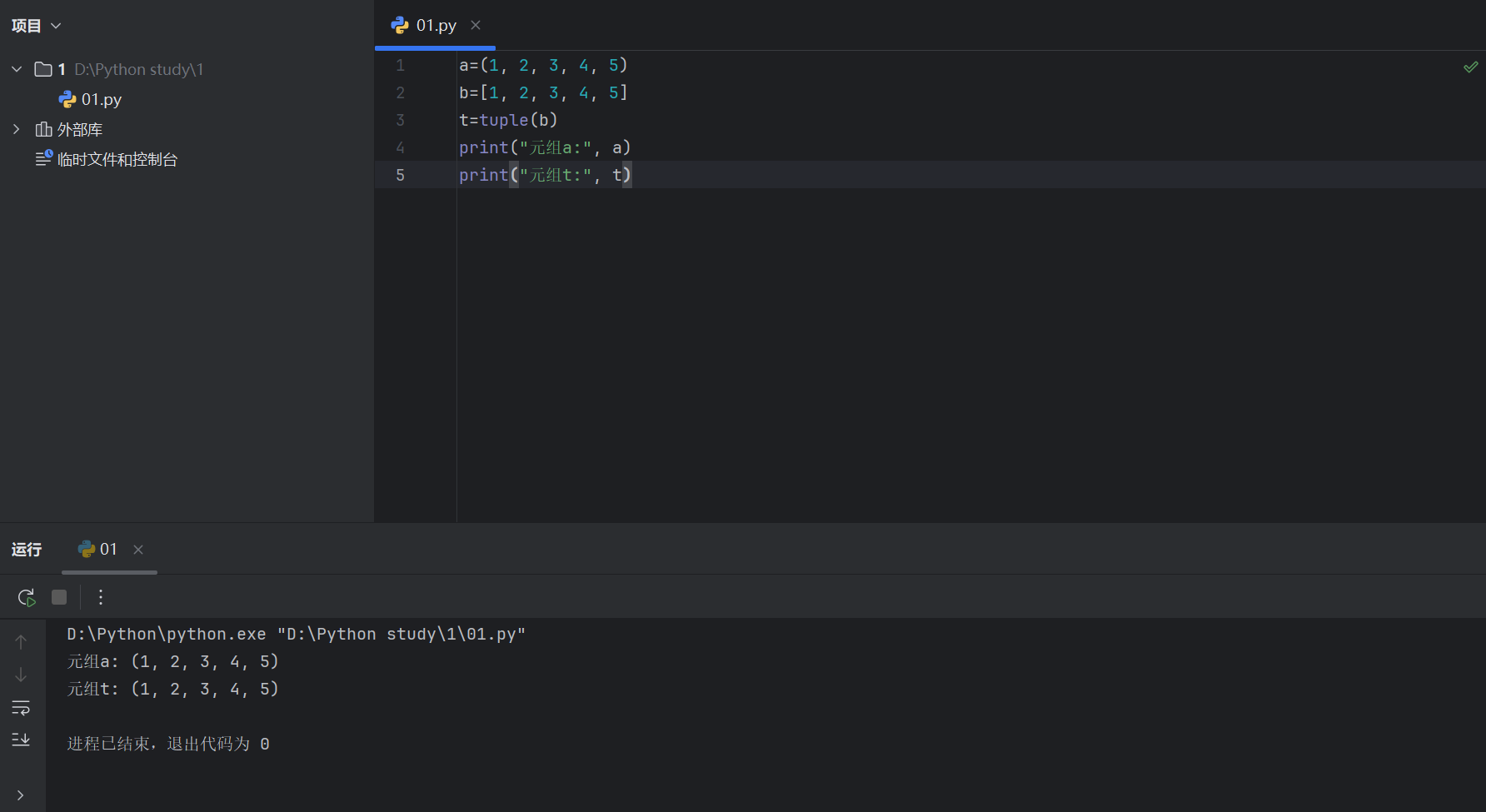Select 临时文件和控制台 in the project panel

tap(117, 159)
